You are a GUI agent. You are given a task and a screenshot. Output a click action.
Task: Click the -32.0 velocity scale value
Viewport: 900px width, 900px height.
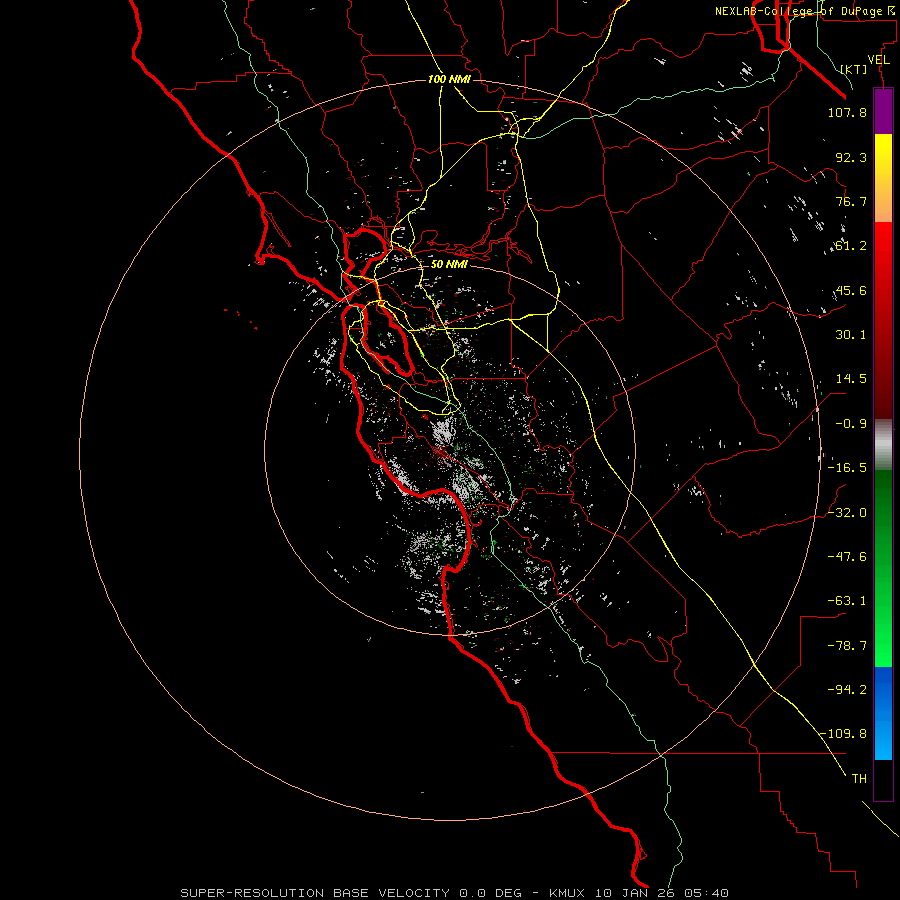pyautogui.click(x=847, y=513)
